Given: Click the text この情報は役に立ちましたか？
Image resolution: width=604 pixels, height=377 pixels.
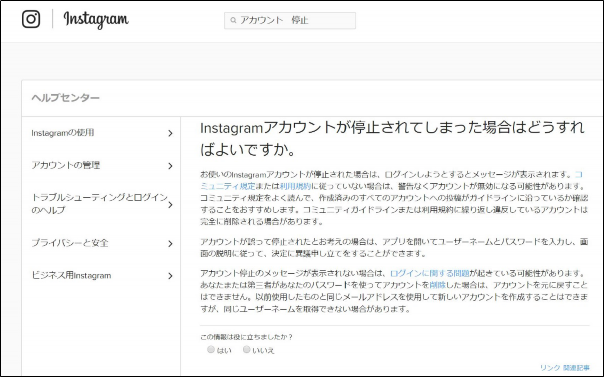Looking at the screenshot, I should pos(247,337).
